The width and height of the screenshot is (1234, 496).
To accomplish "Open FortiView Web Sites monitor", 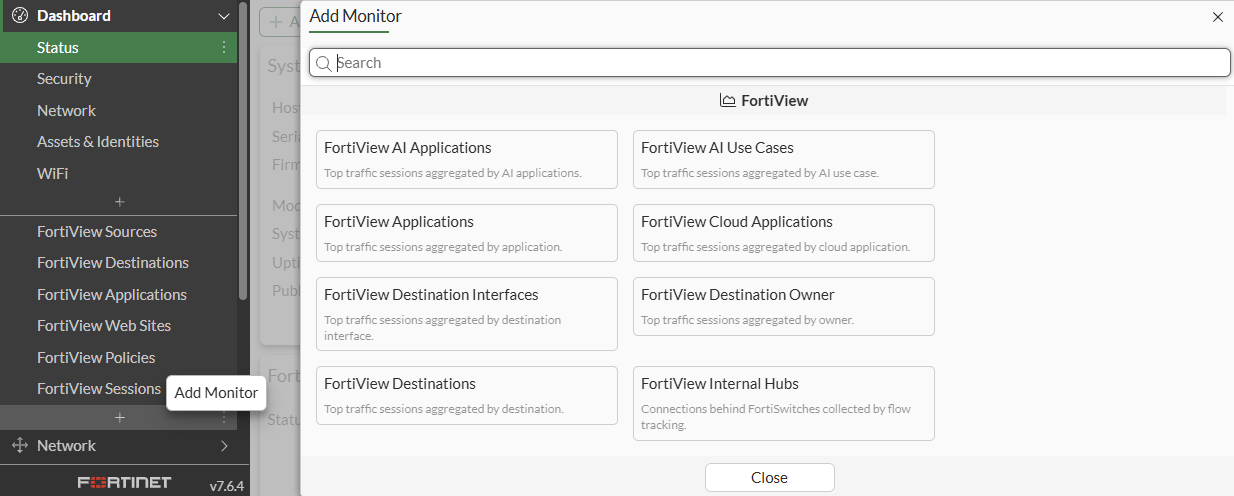I will click(x=104, y=326).
